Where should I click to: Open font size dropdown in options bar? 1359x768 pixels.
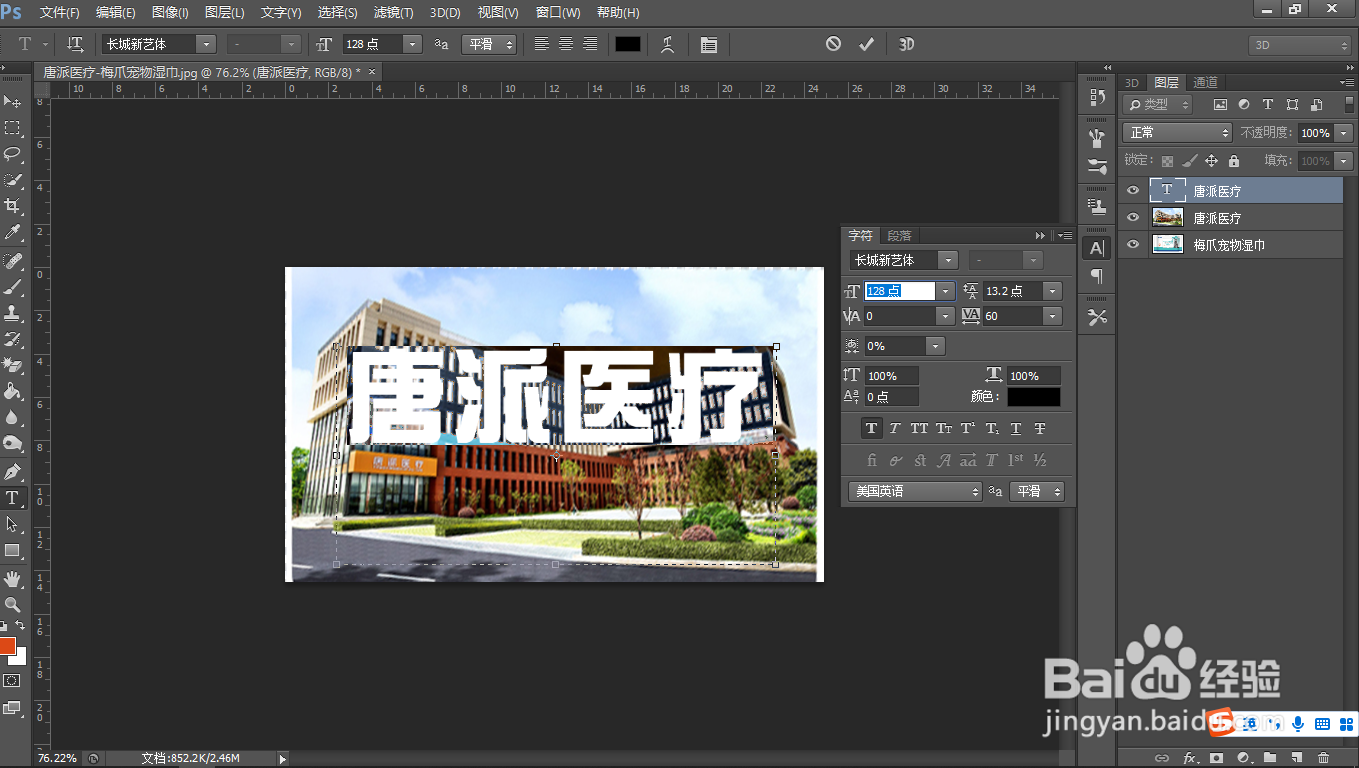[x=413, y=44]
